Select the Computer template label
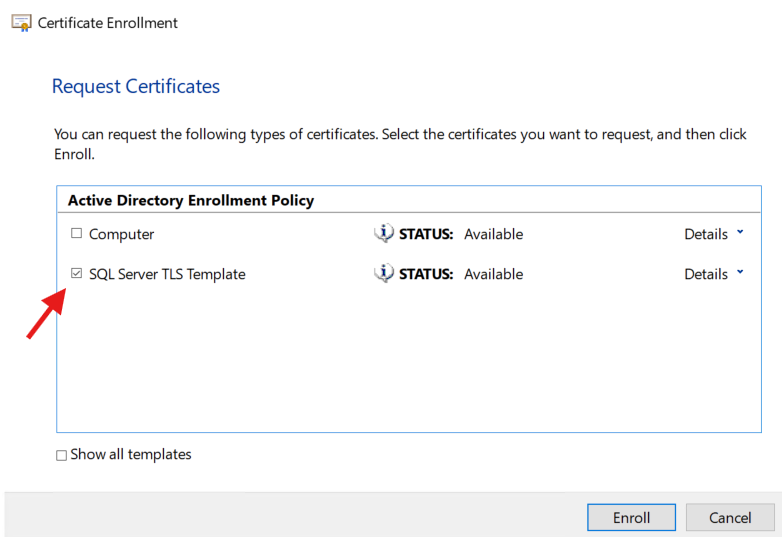The image size is (782, 537). pyautogui.click(x=122, y=234)
